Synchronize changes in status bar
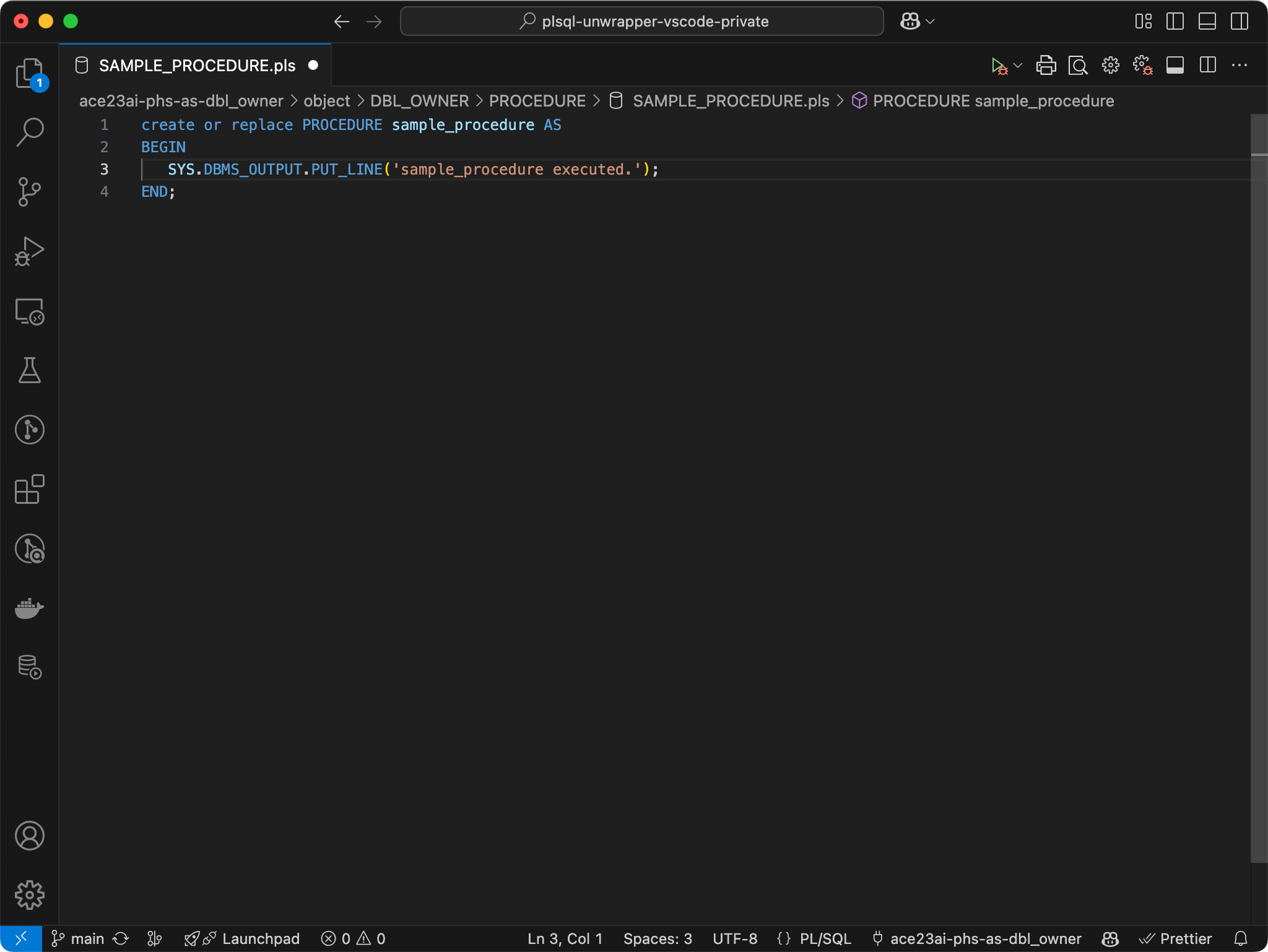Image resolution: width=1268 pixels, height=952 pixels. [x=121, y=938]
